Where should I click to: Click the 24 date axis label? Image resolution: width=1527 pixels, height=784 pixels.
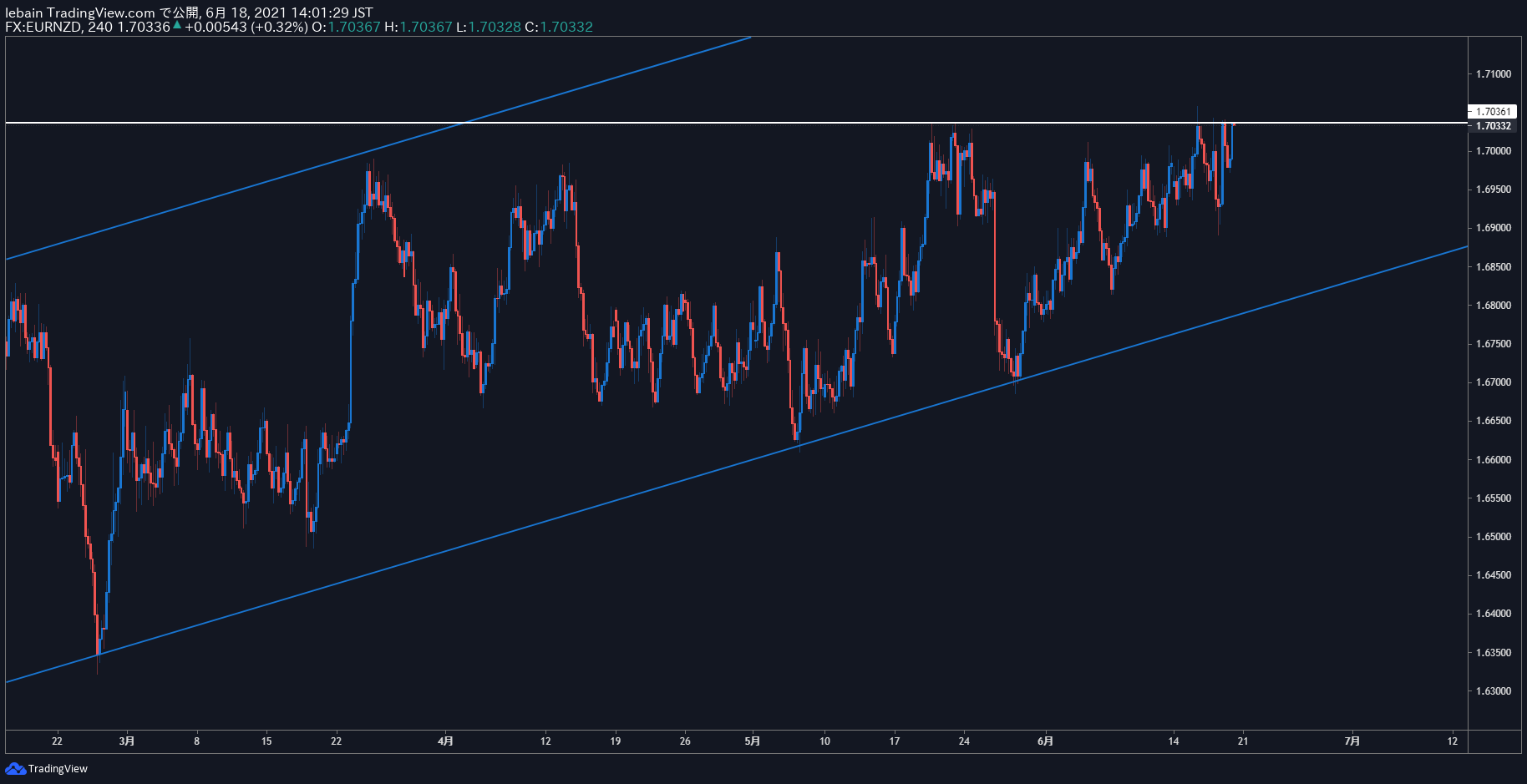(x=964, y=741)
